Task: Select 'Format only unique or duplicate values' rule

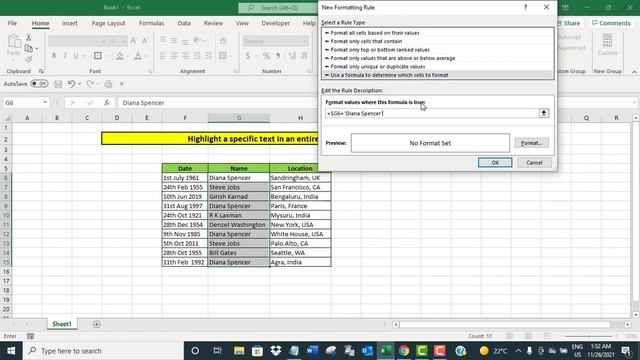Action: point(438,67)
